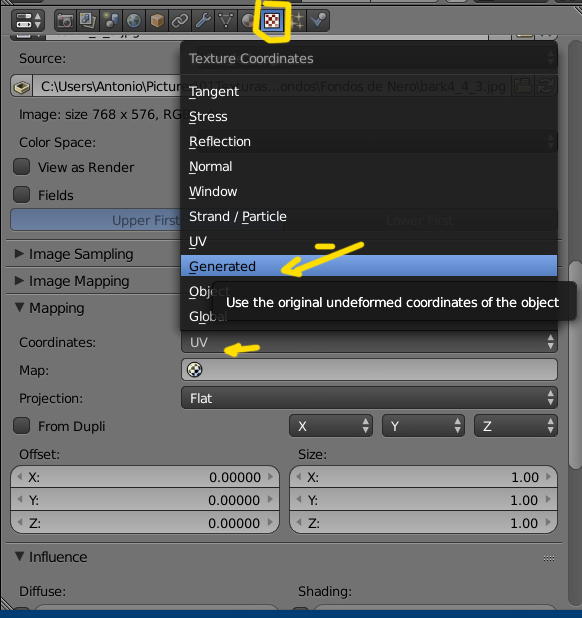
Task: Open the Object Constraints chain tab
Action: coord(180,20)
